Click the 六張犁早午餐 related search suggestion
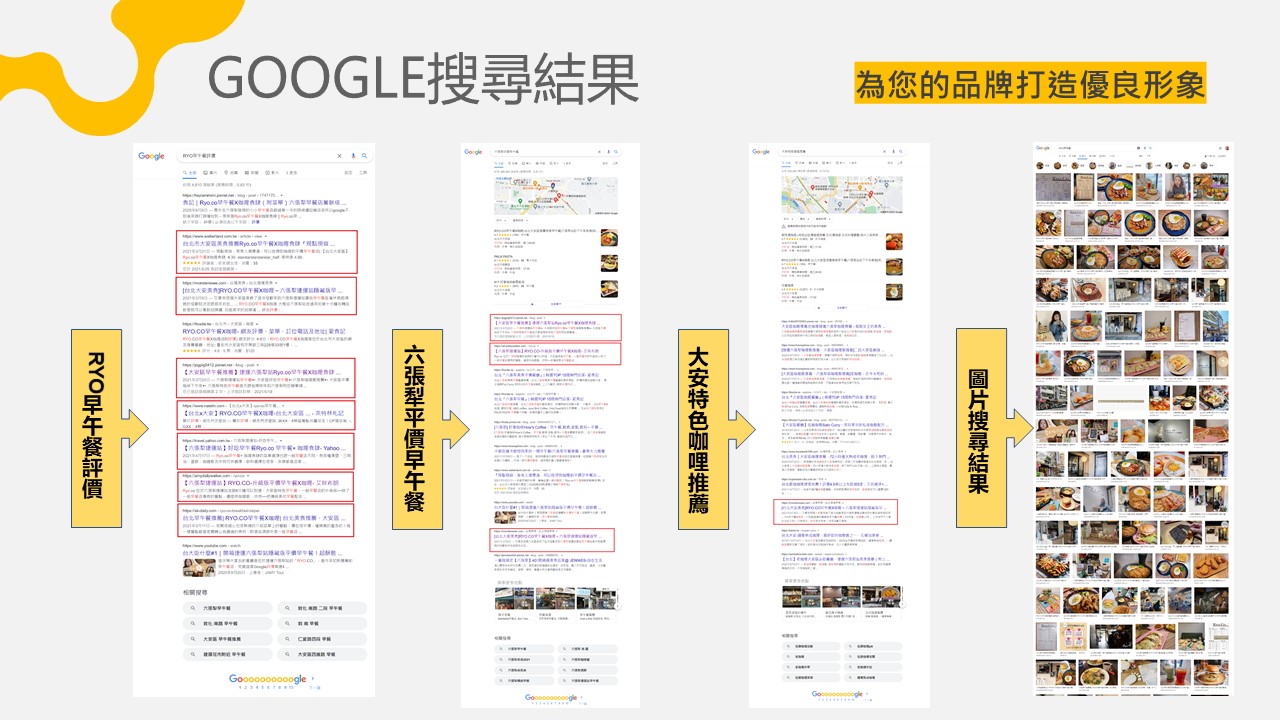 pos(218,608)
